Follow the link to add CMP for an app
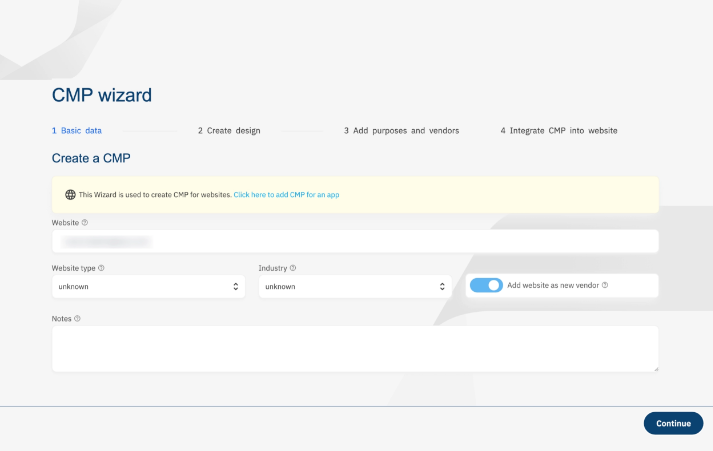 (x=286, y=194)
